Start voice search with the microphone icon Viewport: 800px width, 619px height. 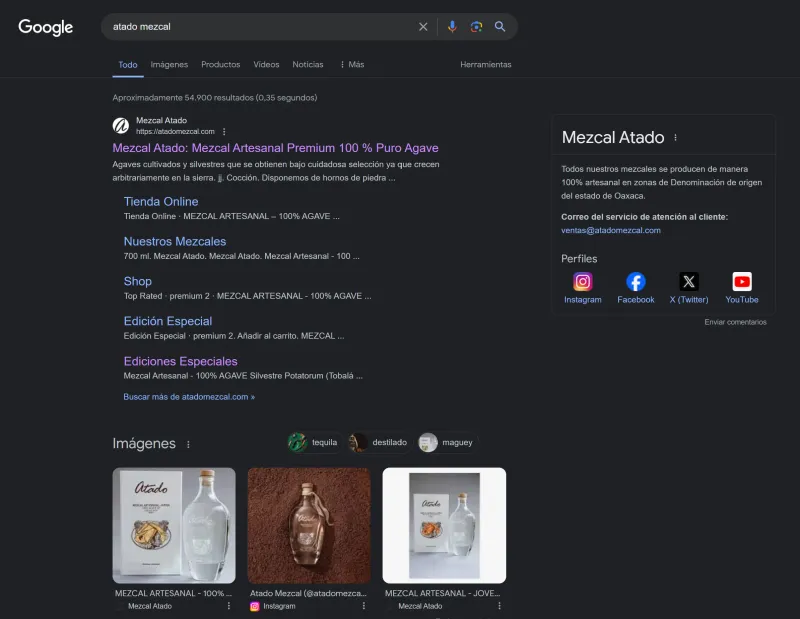tap(452, 27)
